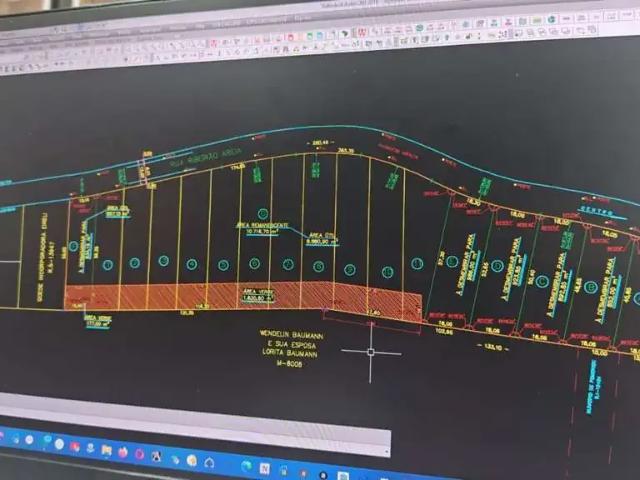Click the green round icon in second toolbar row
The image size is (640, 480).
[x=419, y=28]
